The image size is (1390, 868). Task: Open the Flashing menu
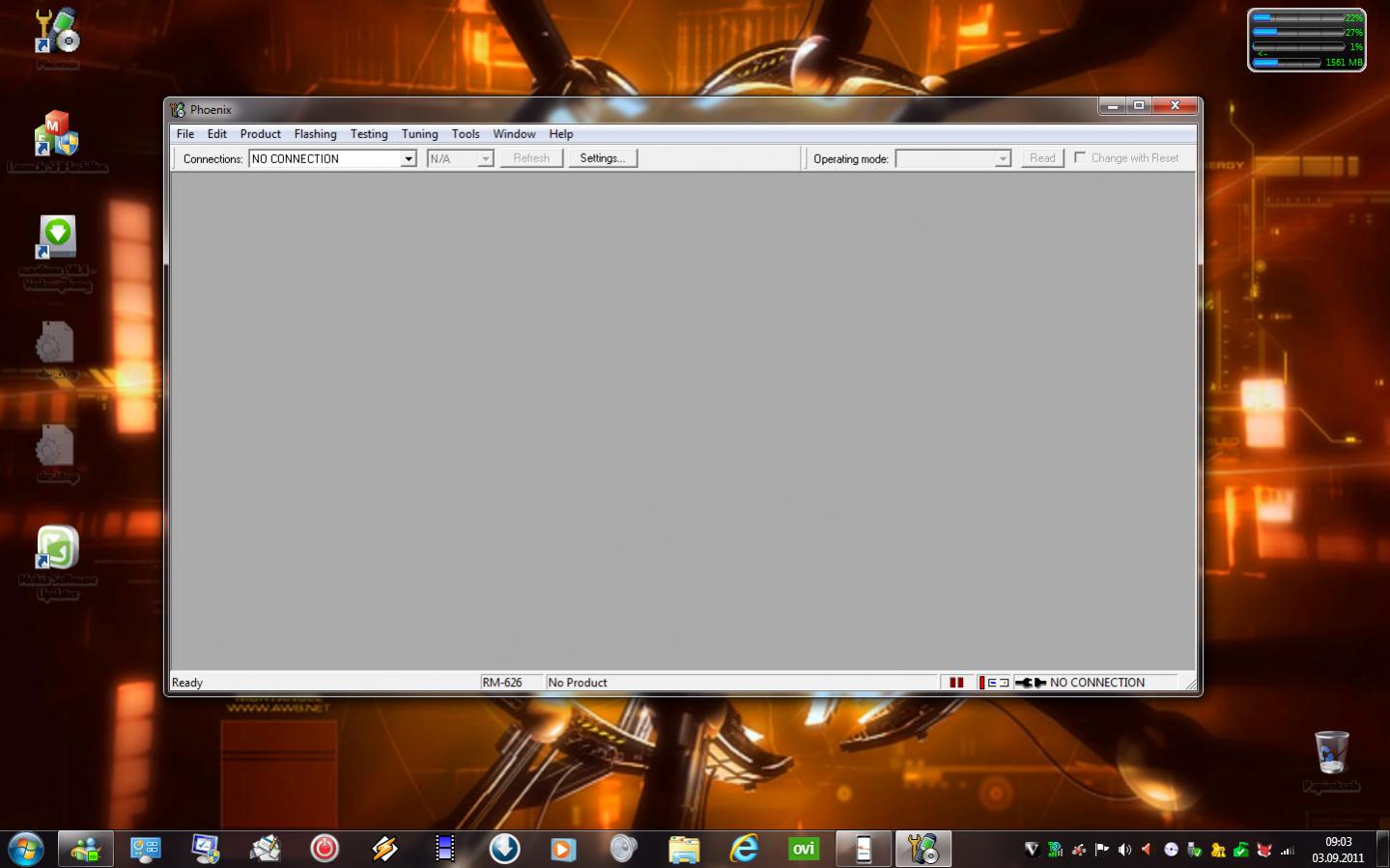[x=316, y=134]
